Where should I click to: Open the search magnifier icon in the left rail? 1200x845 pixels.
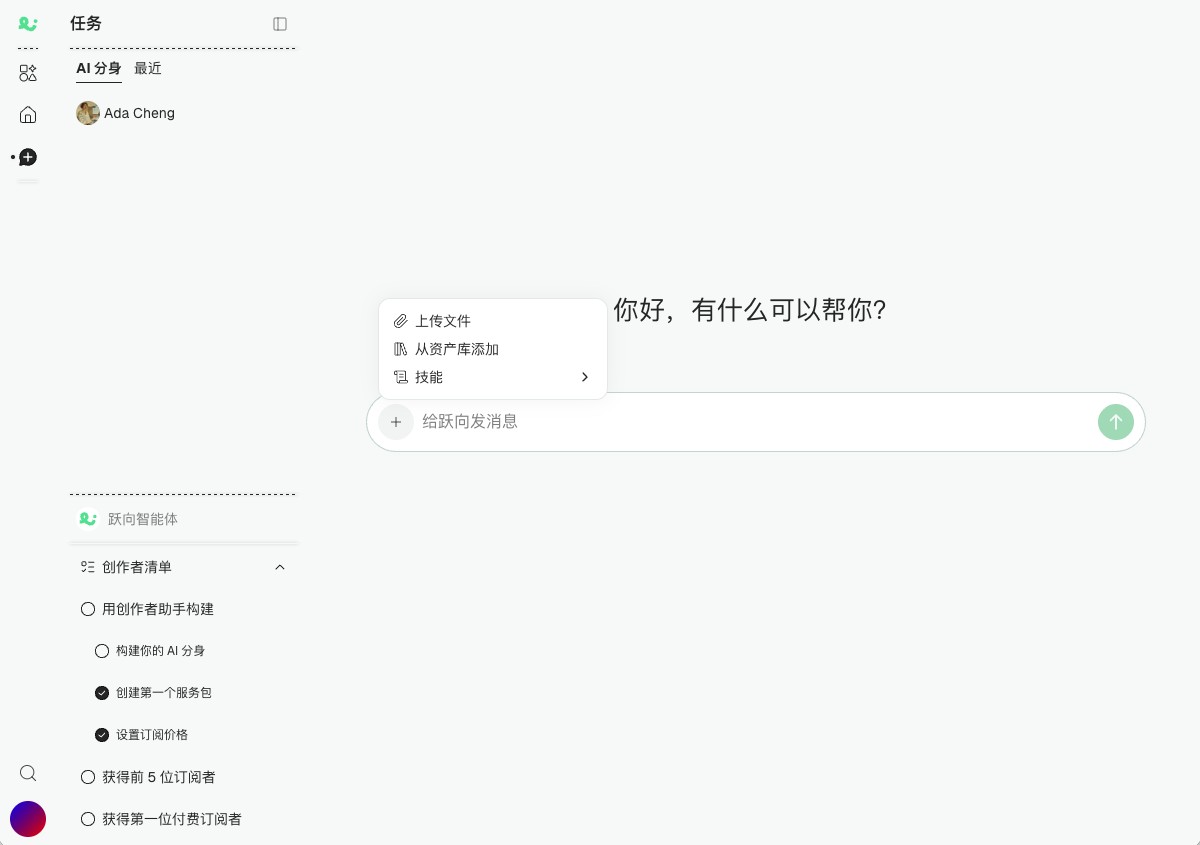(28, 773)
